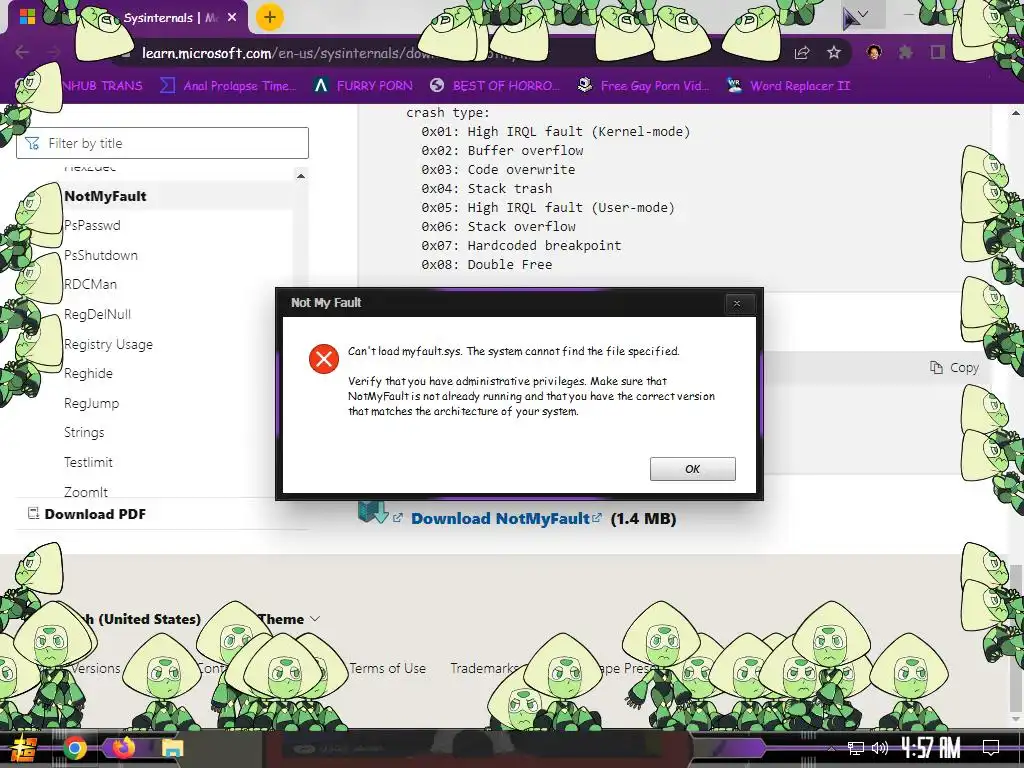Open Trademarks footer link
The image size is (1024, 768).
pyautogui.click(x=484, y=668)
